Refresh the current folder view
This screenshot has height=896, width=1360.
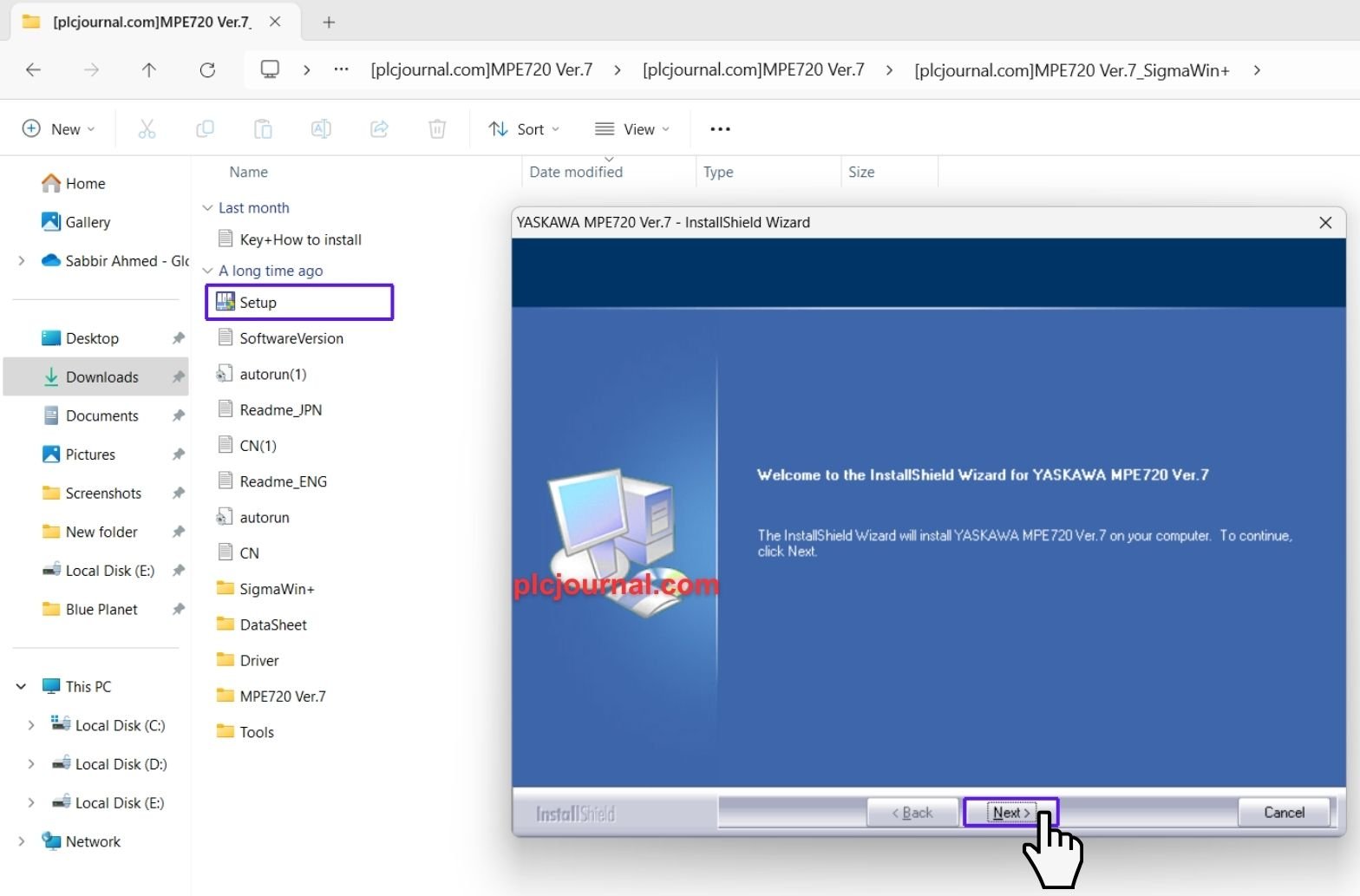click(207, 70)
